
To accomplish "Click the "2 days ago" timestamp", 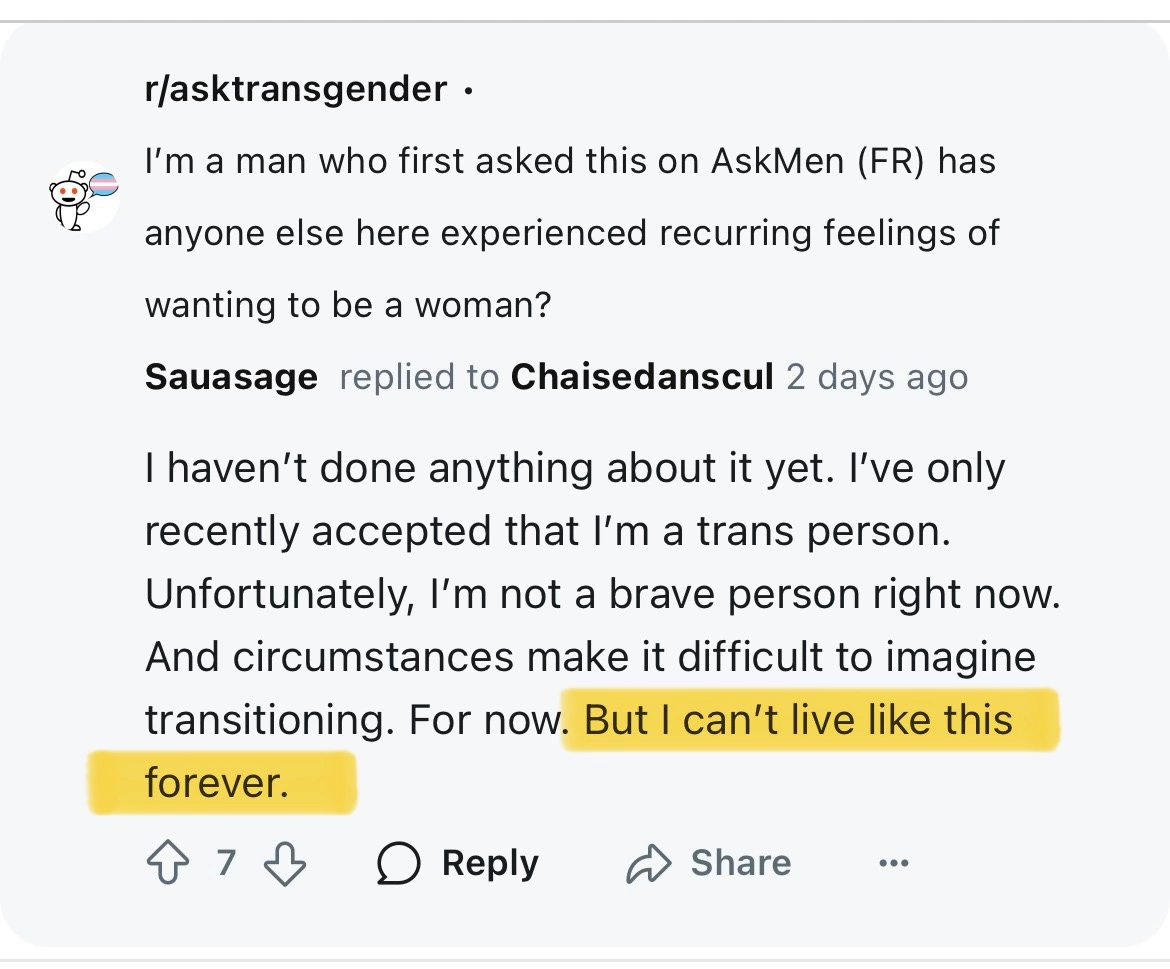I will pos(877,377).
